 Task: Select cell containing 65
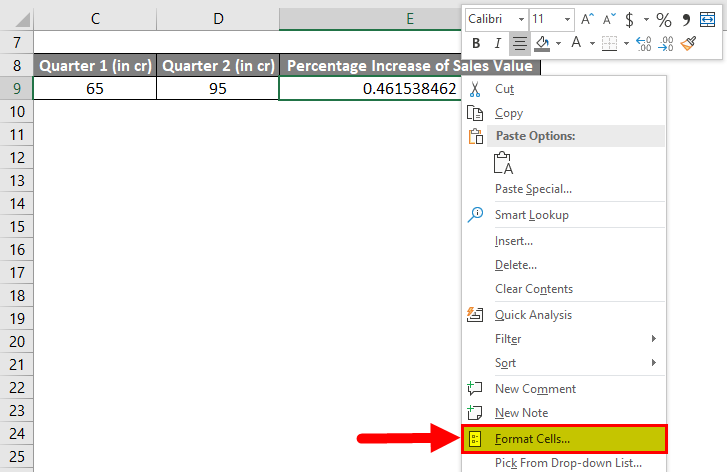click(x=95, y=88)
